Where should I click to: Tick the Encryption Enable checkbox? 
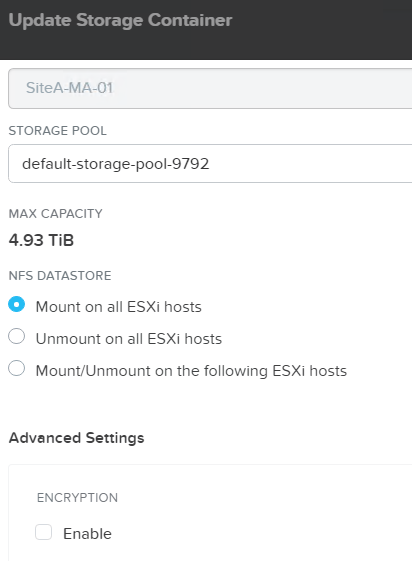[x=43, y=532]
